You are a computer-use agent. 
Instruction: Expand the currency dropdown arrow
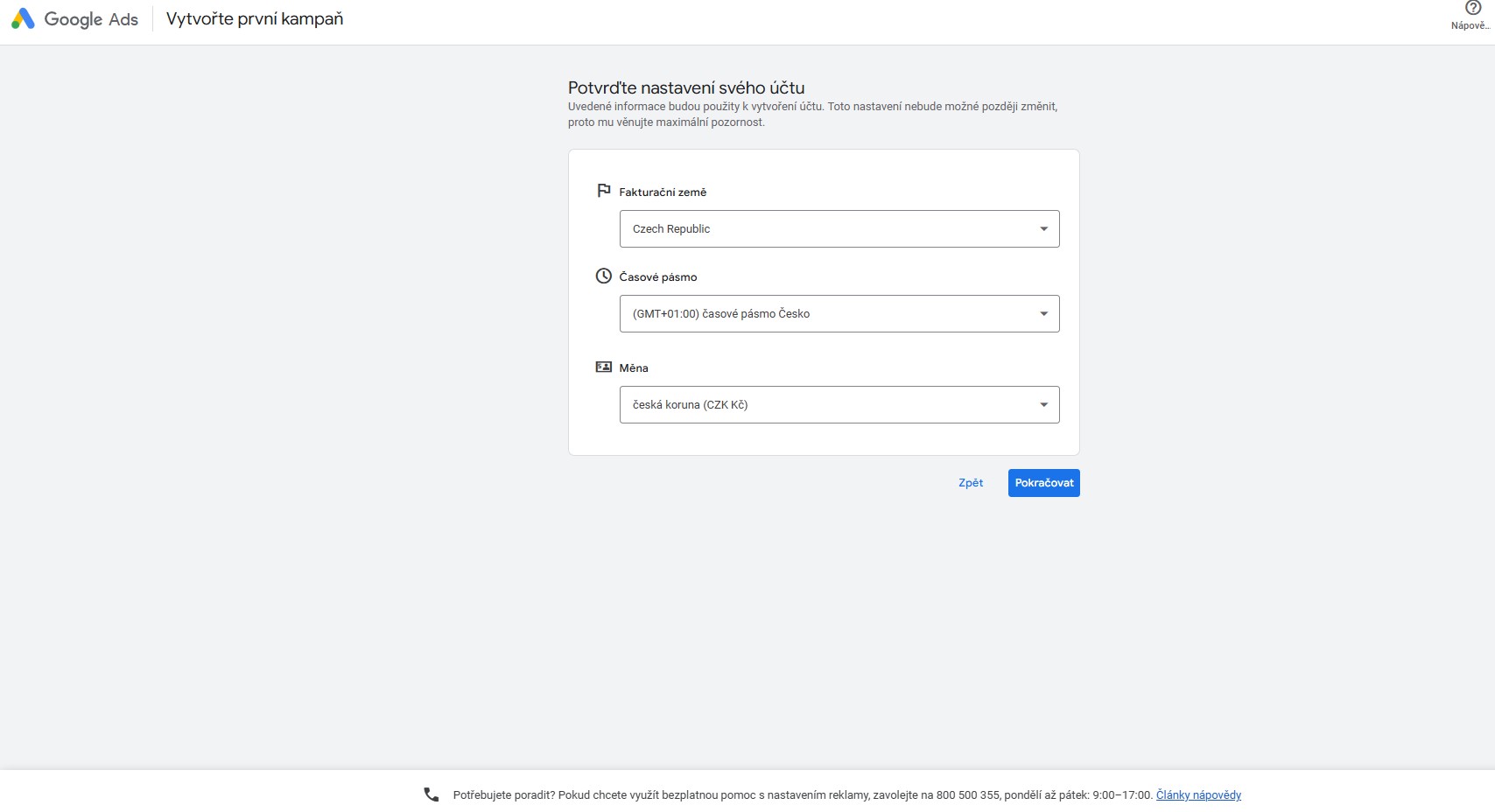(x=1043, y=405)
